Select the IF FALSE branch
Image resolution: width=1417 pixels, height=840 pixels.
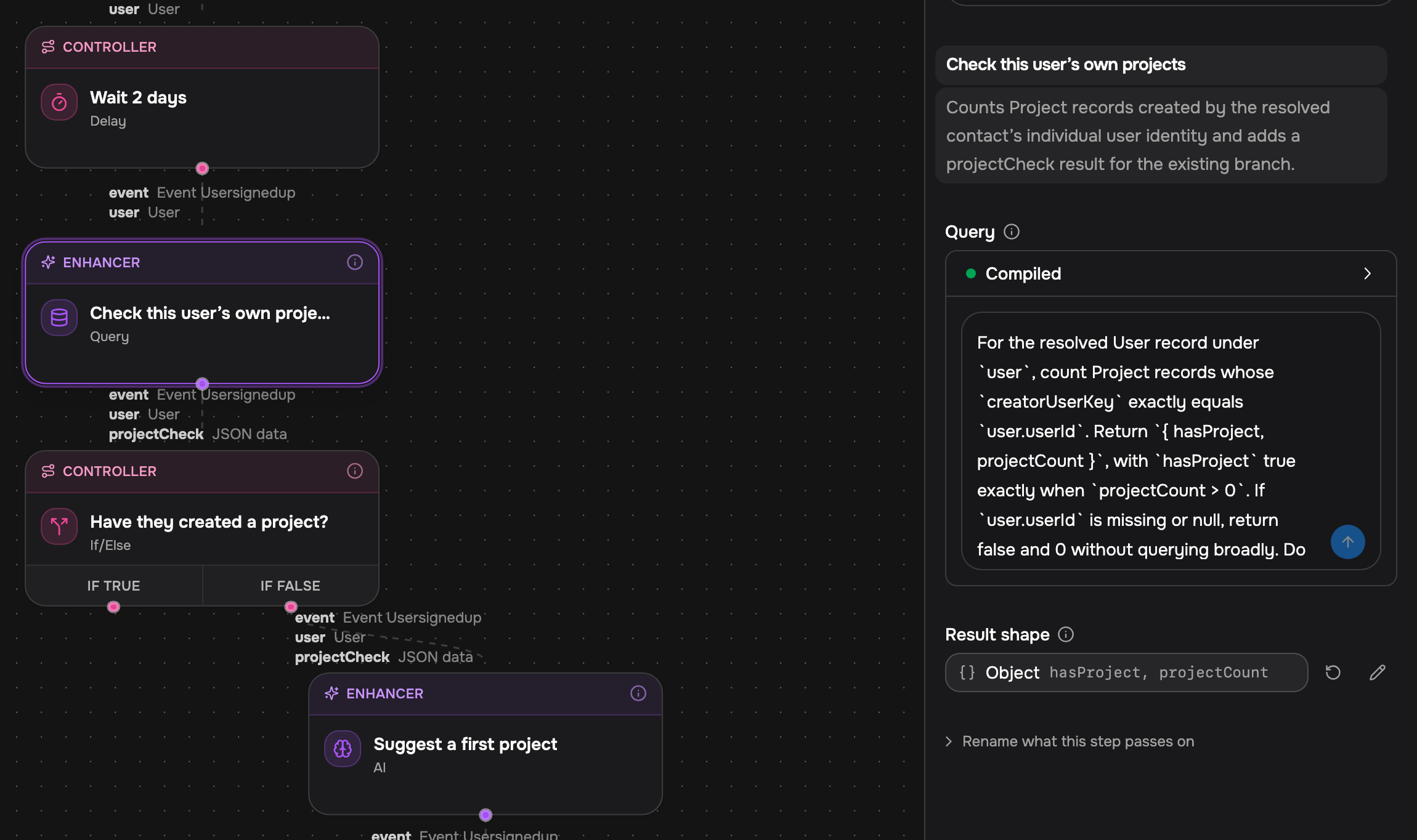(x=290, y=586)
